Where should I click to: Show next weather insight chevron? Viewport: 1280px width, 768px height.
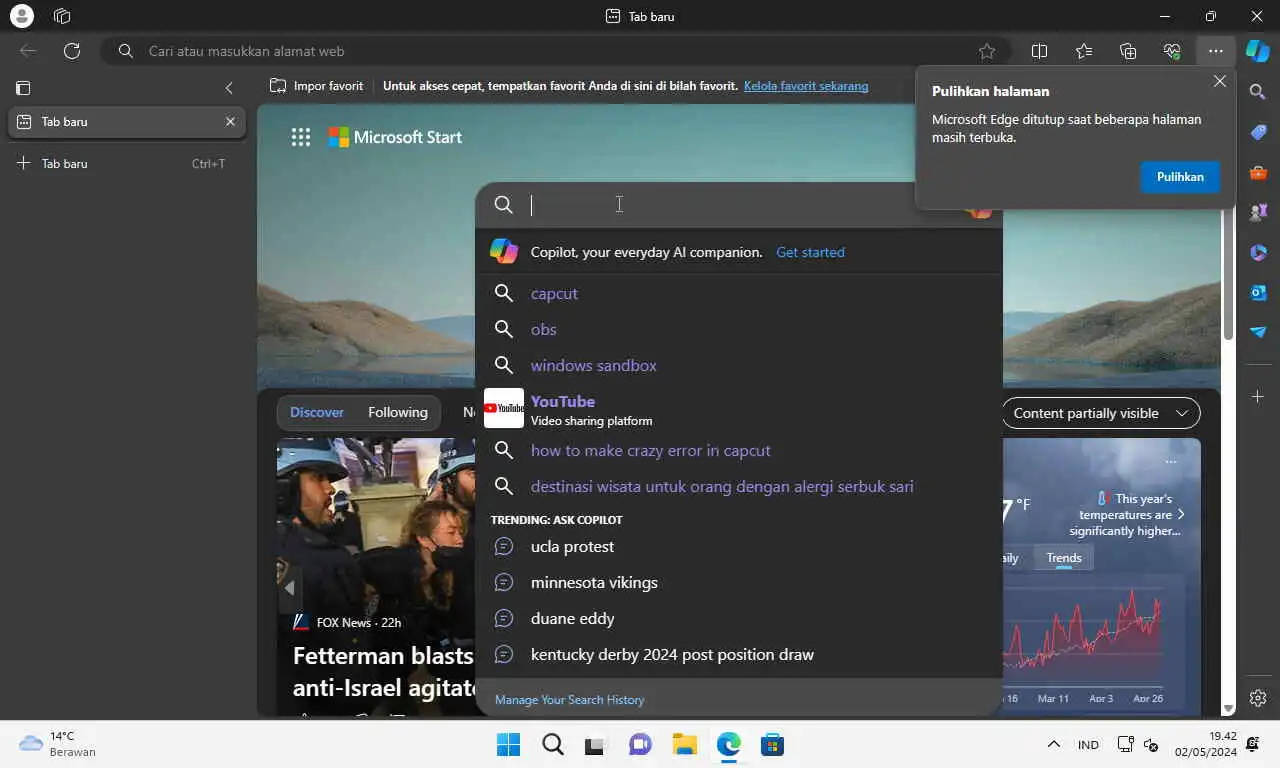click(x=1181, y=514)
